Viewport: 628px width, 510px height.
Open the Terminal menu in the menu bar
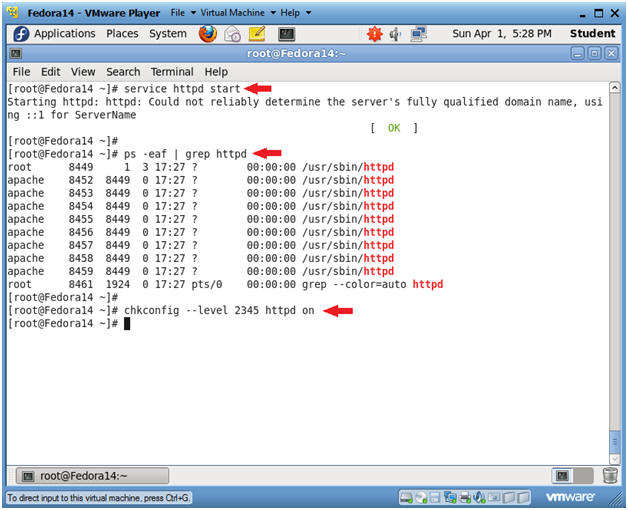[x=172, y=72]
